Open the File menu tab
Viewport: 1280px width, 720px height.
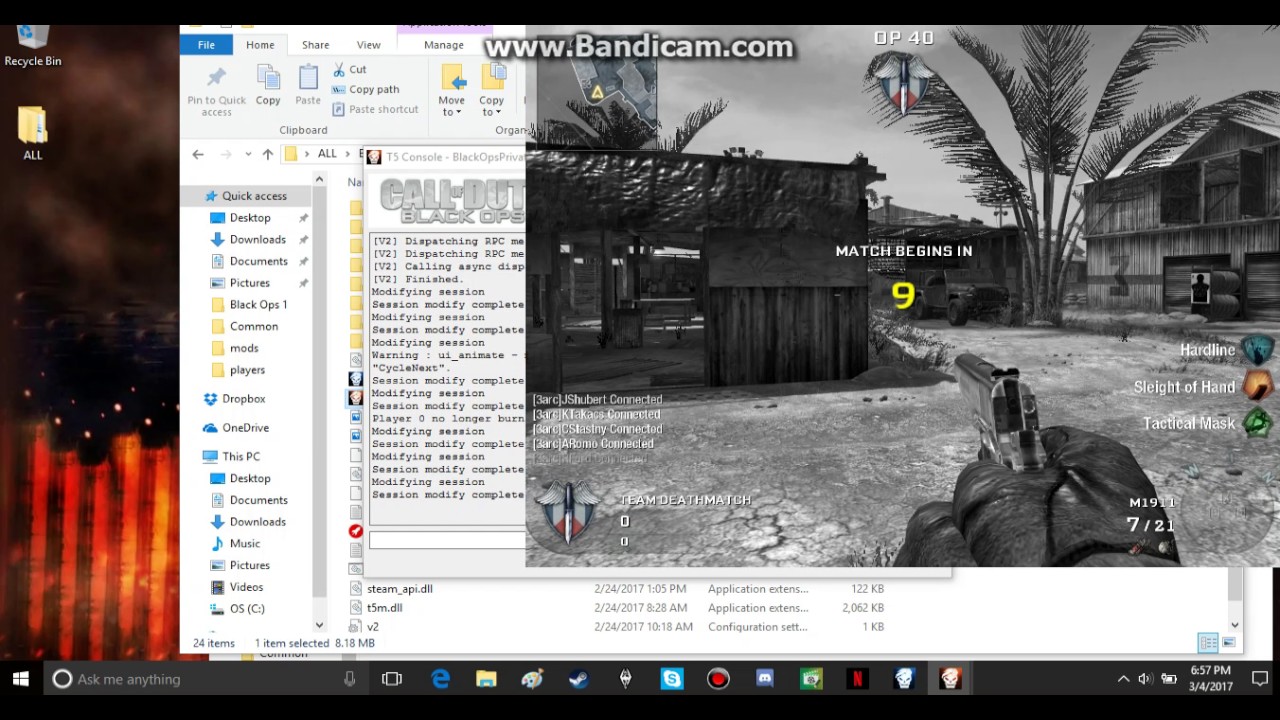pyautogui.click(x=206, y=45)
